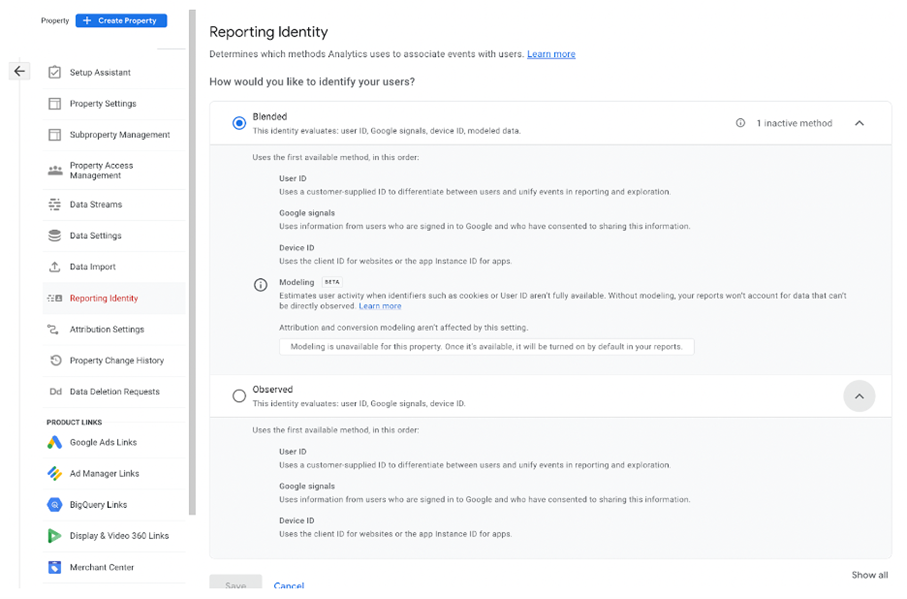Click the Data Streams icon
Image resolution: width=907 pixels, height=599 pixels.
pyautogui.click(x=54, y=204)
